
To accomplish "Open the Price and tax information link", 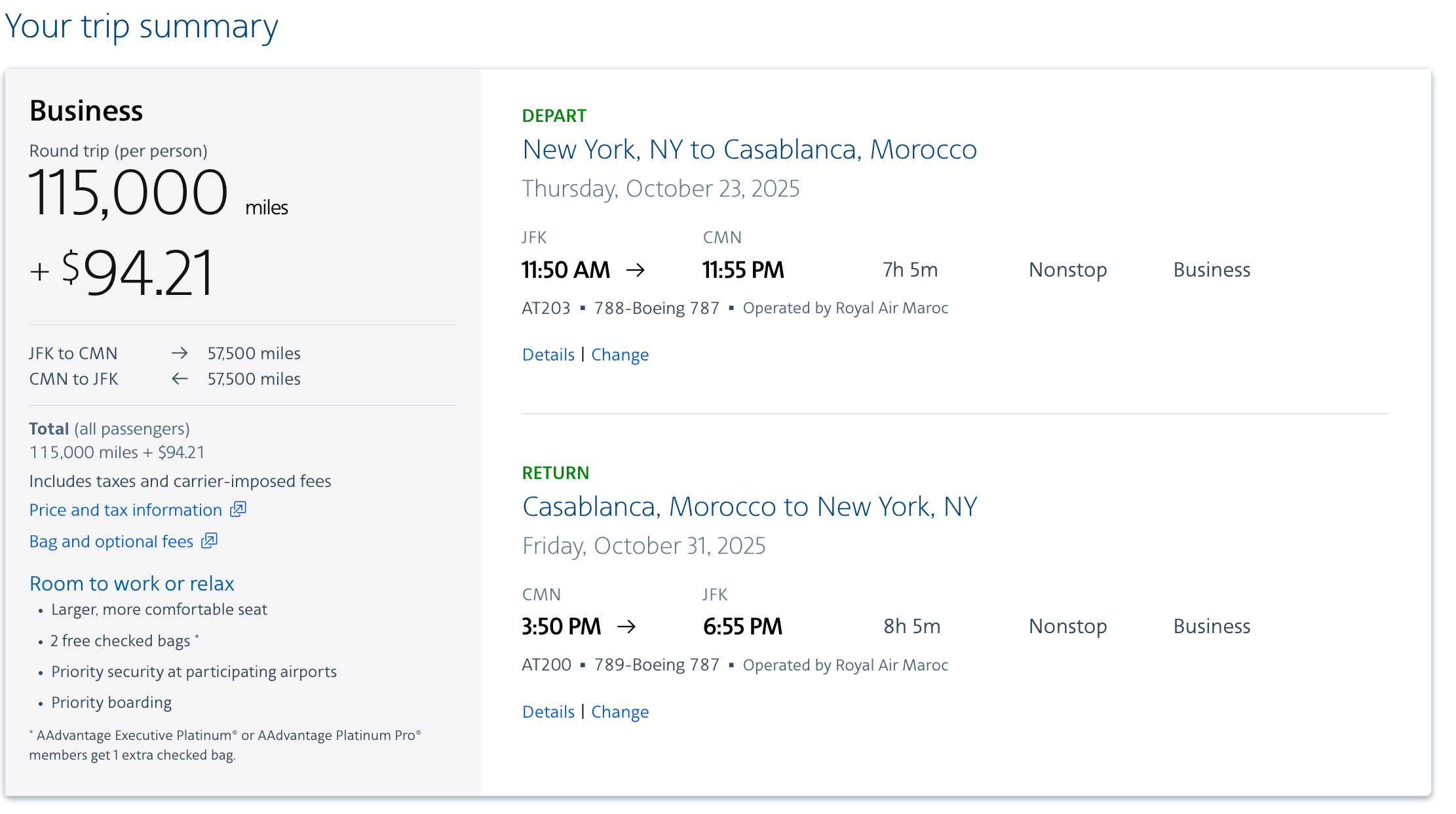I will [126, 510].
